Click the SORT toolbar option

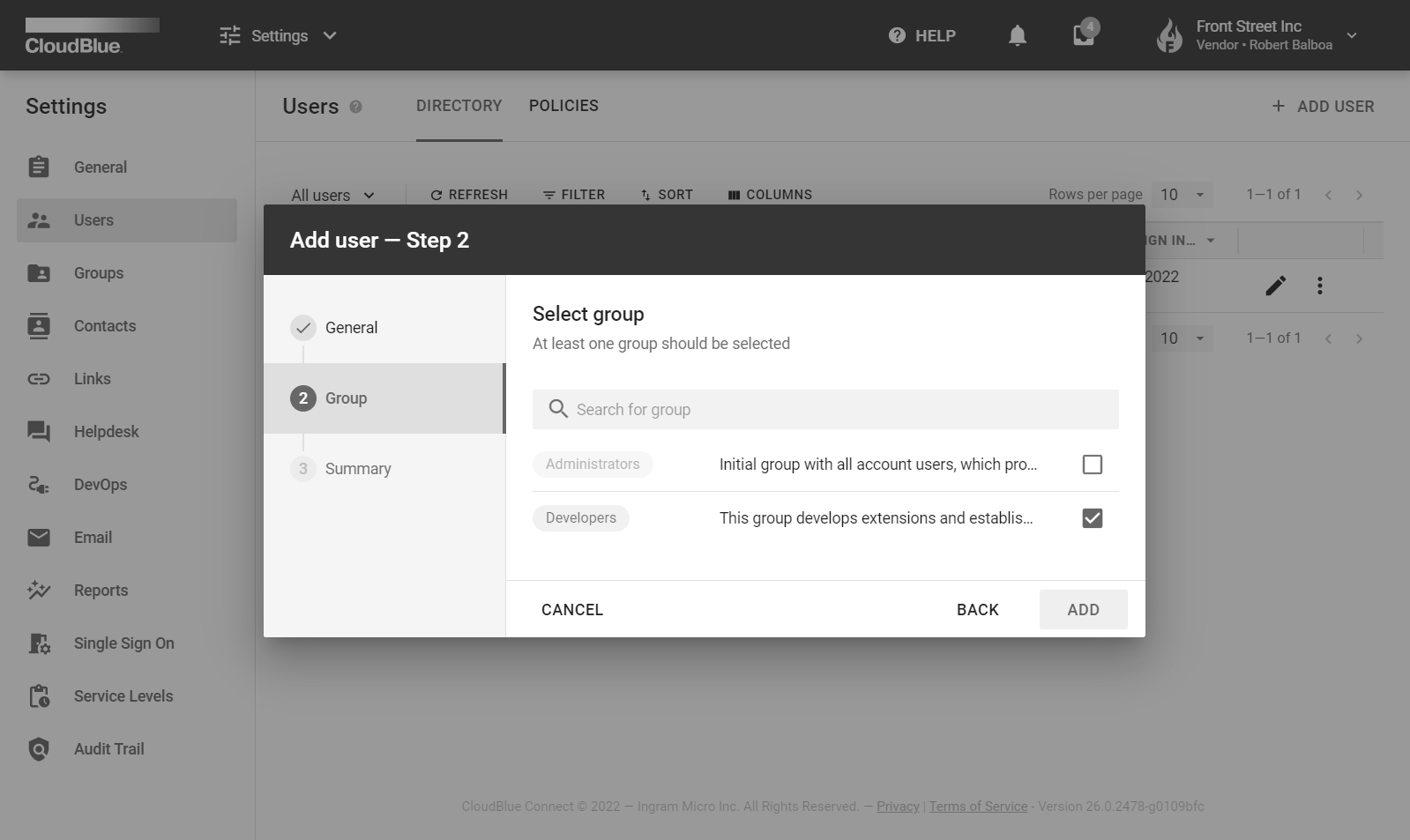pos(667,195)
